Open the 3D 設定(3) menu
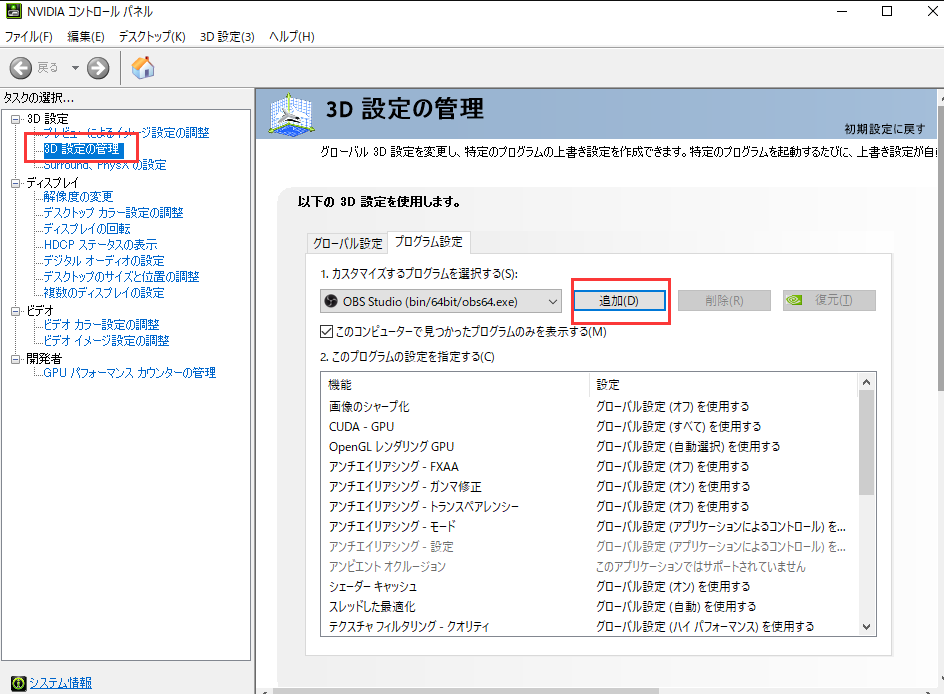The image size is (944, 694). (227, 37)
